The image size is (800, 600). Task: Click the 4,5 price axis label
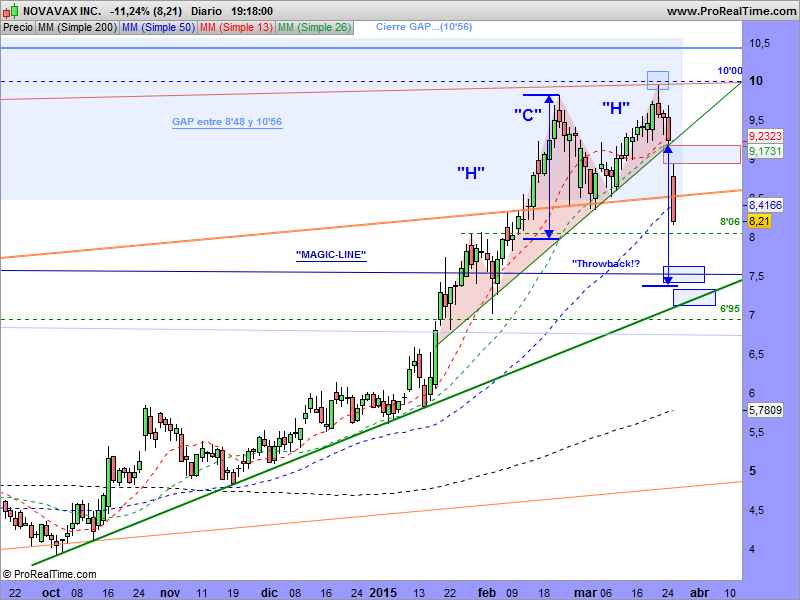pyautogui.click(x=757, y=511)
